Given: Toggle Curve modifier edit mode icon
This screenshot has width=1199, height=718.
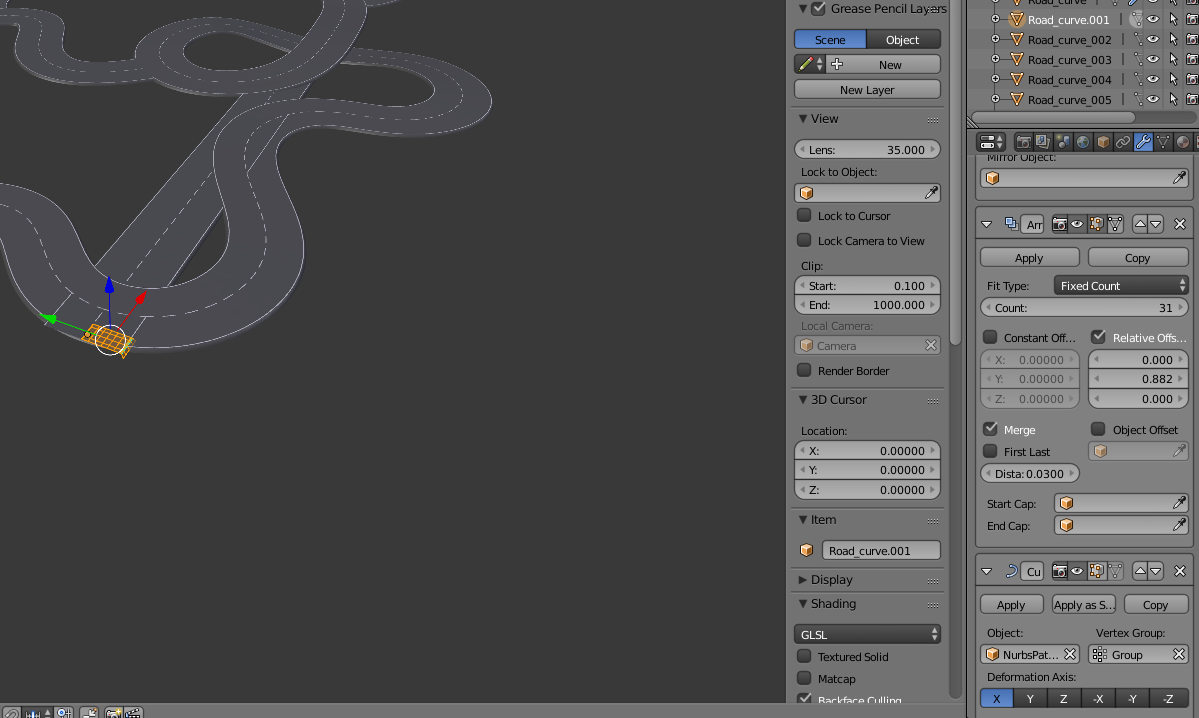Looking at the screenshot, I should pyautogui.click(x=1097, y=571).
